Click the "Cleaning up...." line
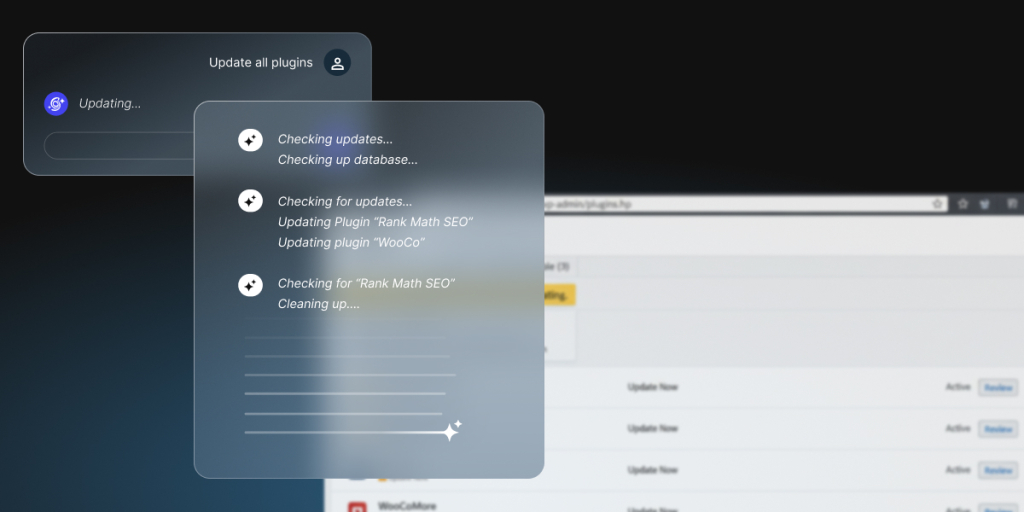 pos(319,304)
